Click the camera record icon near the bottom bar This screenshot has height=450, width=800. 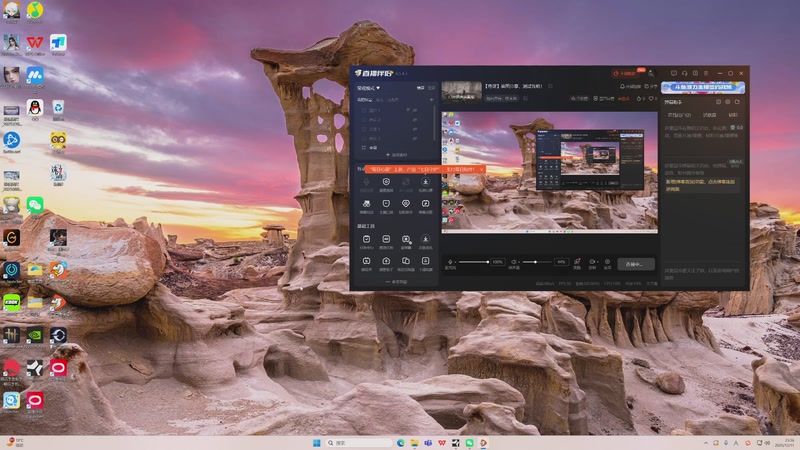click(592, 262)
